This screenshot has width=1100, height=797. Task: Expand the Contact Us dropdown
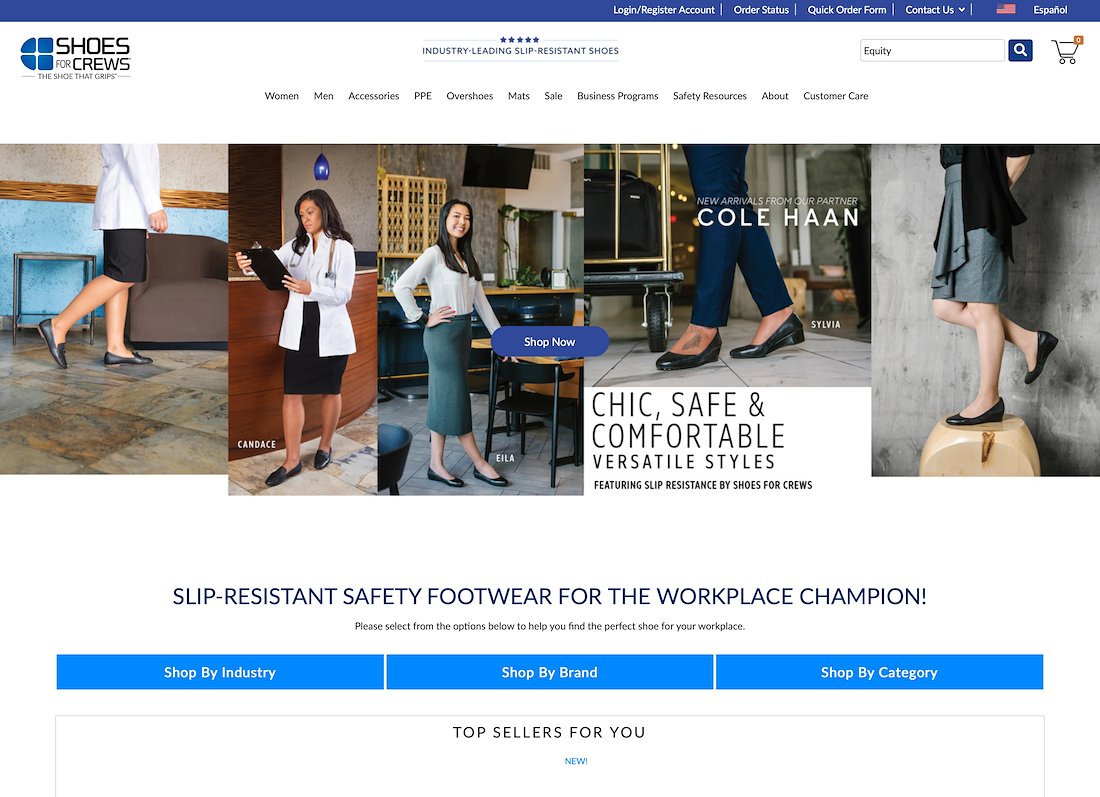click(x=934, y=10)
